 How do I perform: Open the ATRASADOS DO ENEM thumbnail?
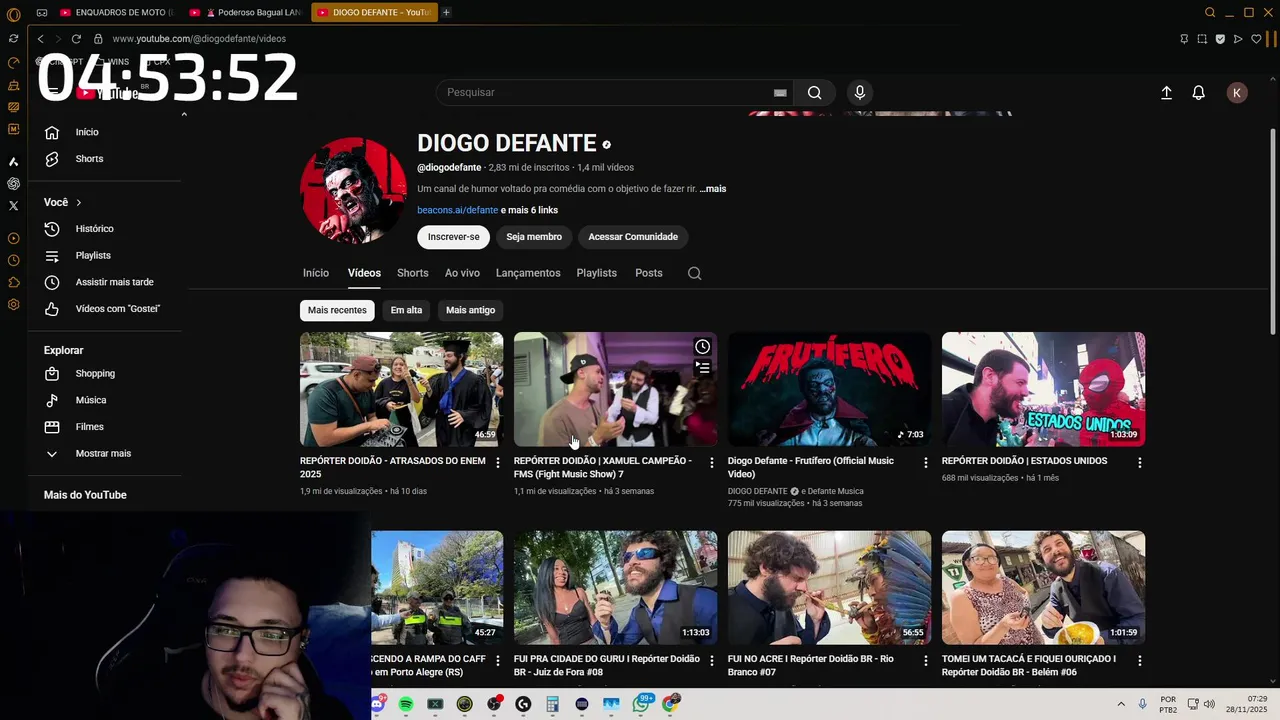click(401, 389)
